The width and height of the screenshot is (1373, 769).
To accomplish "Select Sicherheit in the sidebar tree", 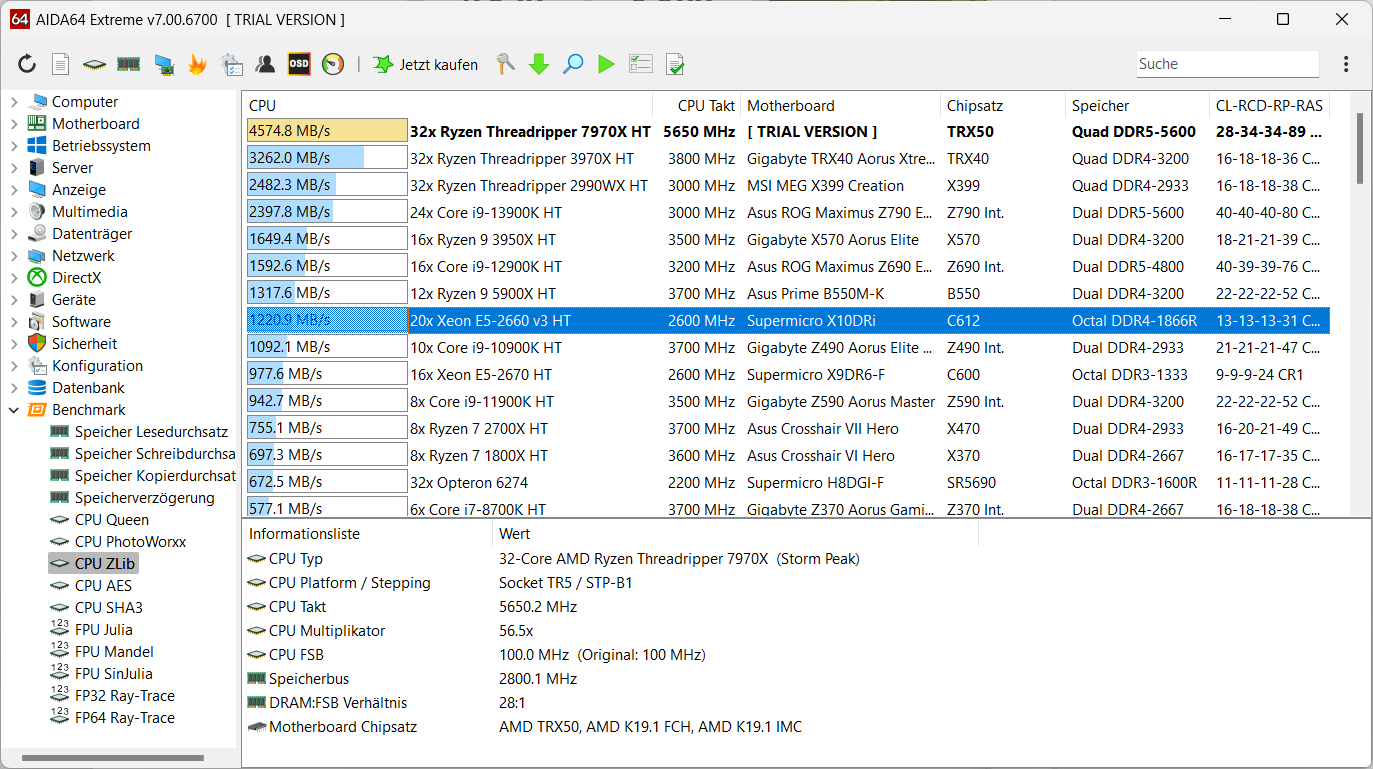I will coord(85,344).
